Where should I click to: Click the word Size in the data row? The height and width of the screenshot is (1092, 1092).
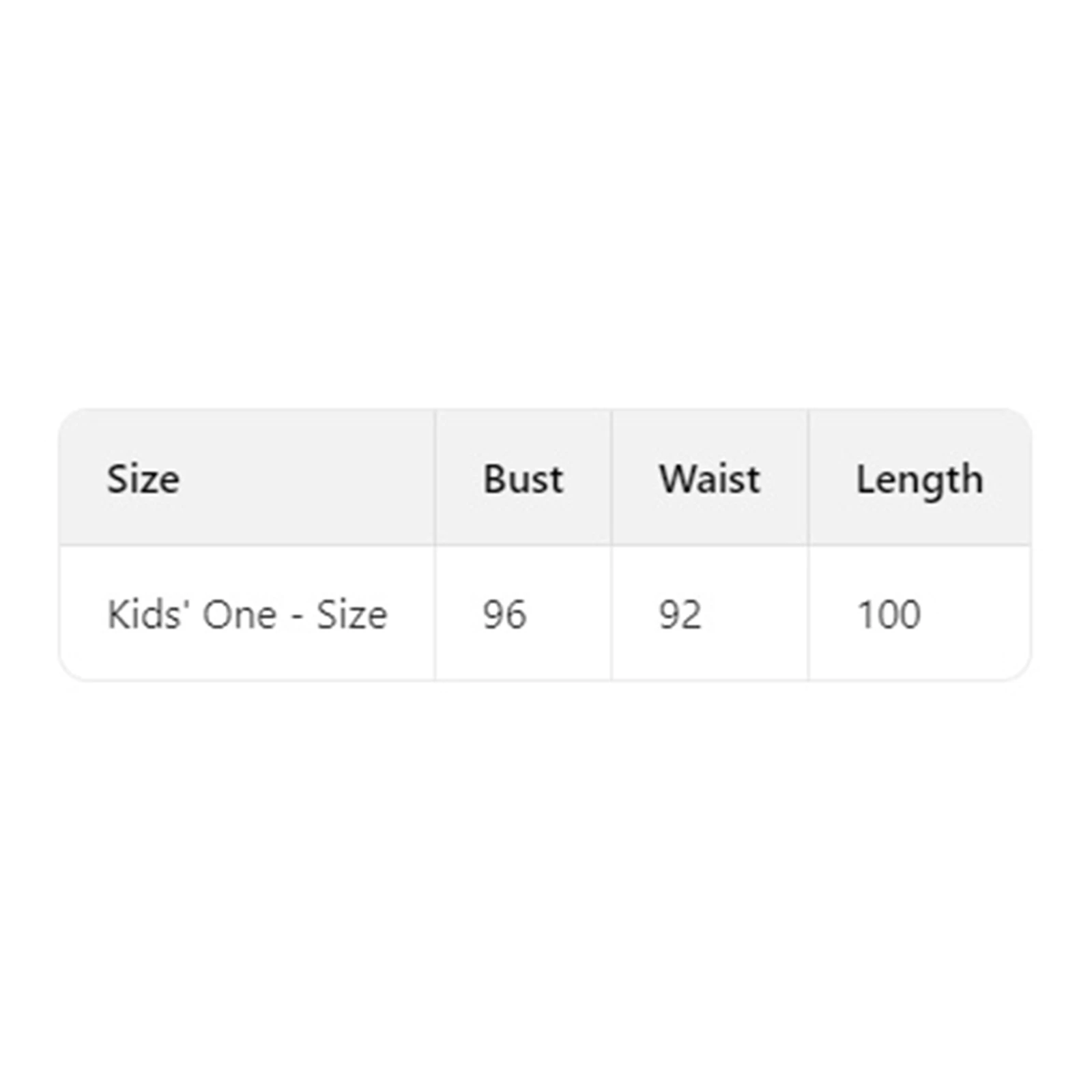coord(351,614)
